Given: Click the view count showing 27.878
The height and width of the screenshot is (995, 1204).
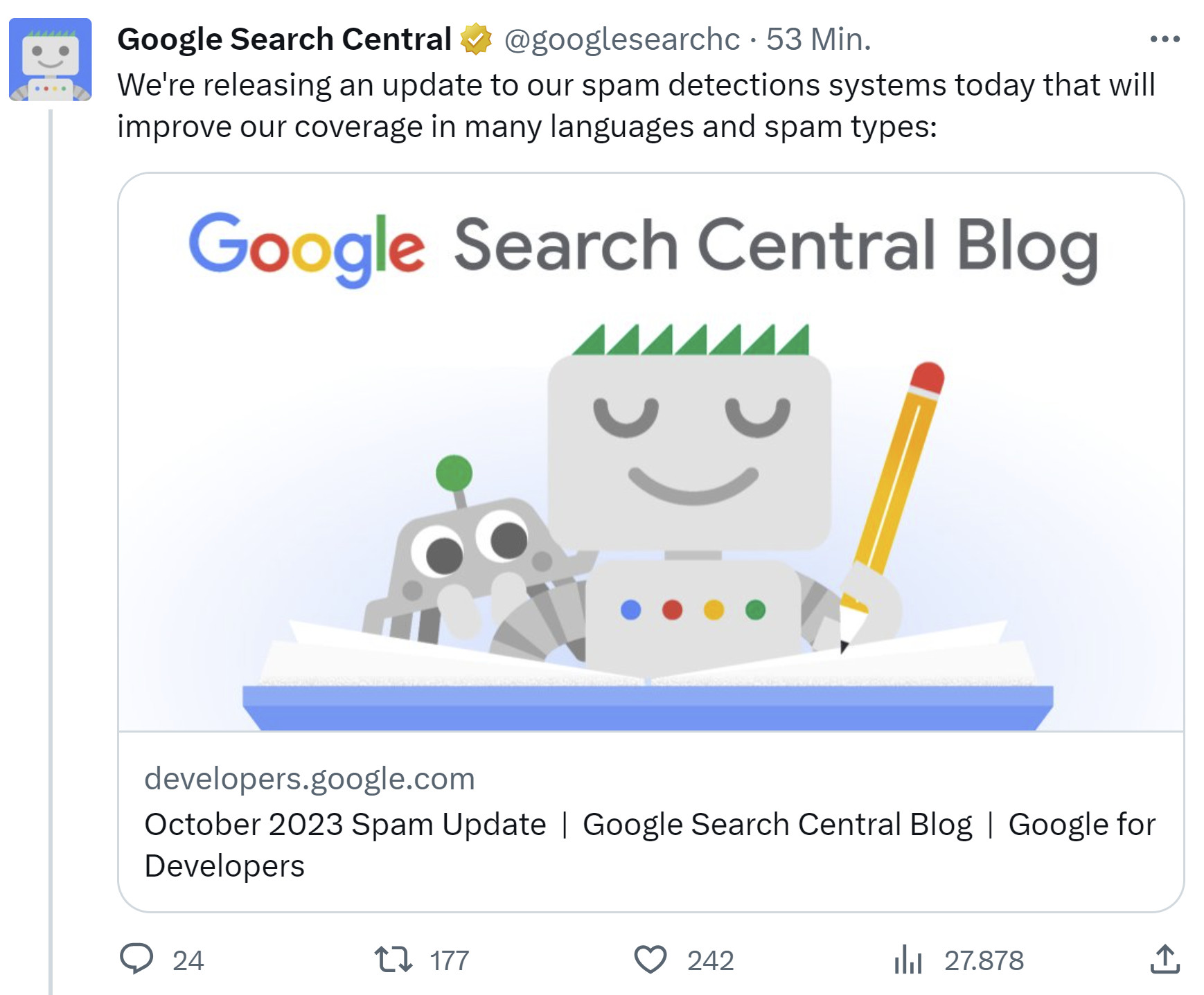Looking at the screenshot, I should pyautogui.click(x=984, y=960).
